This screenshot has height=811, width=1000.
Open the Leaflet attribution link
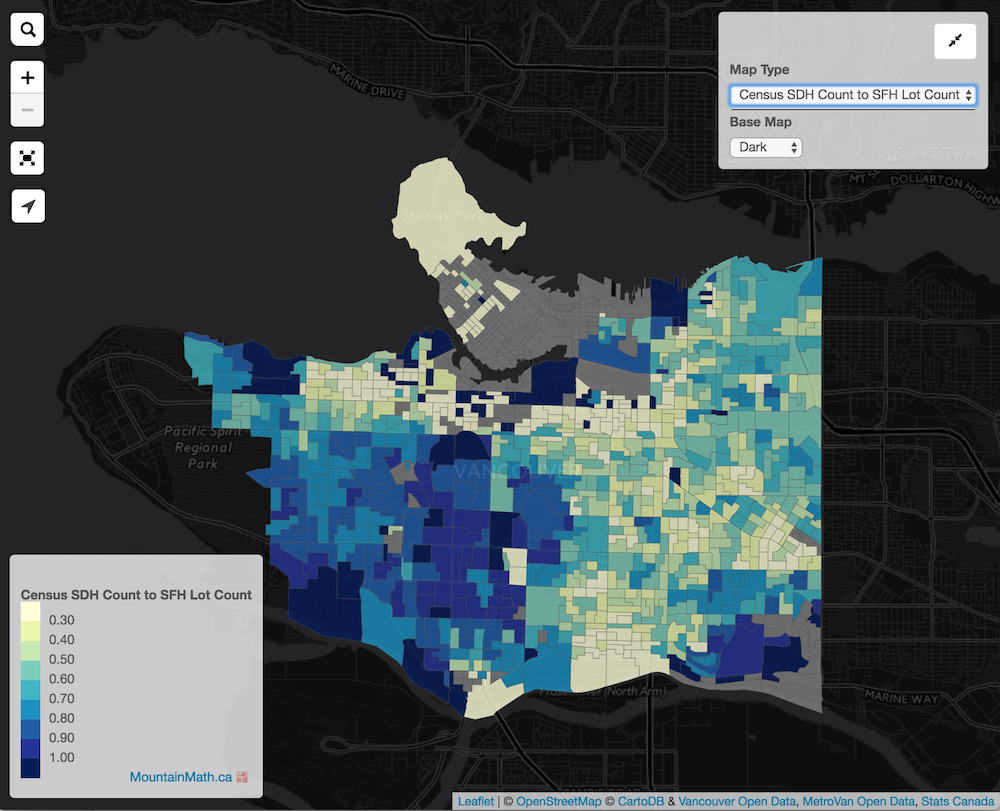pos(476,801)
